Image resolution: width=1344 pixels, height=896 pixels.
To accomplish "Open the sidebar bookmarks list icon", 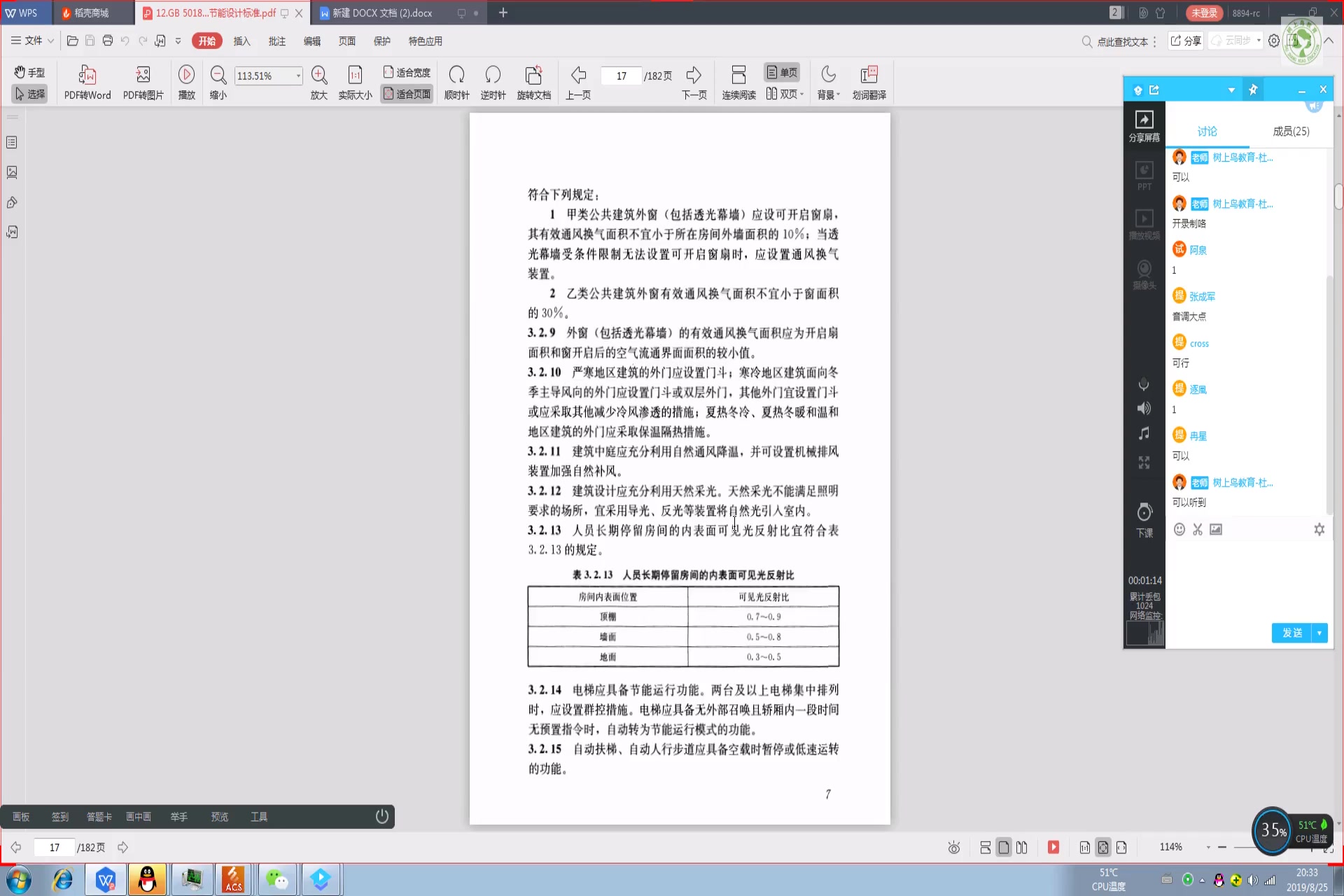I will (12, 143).
